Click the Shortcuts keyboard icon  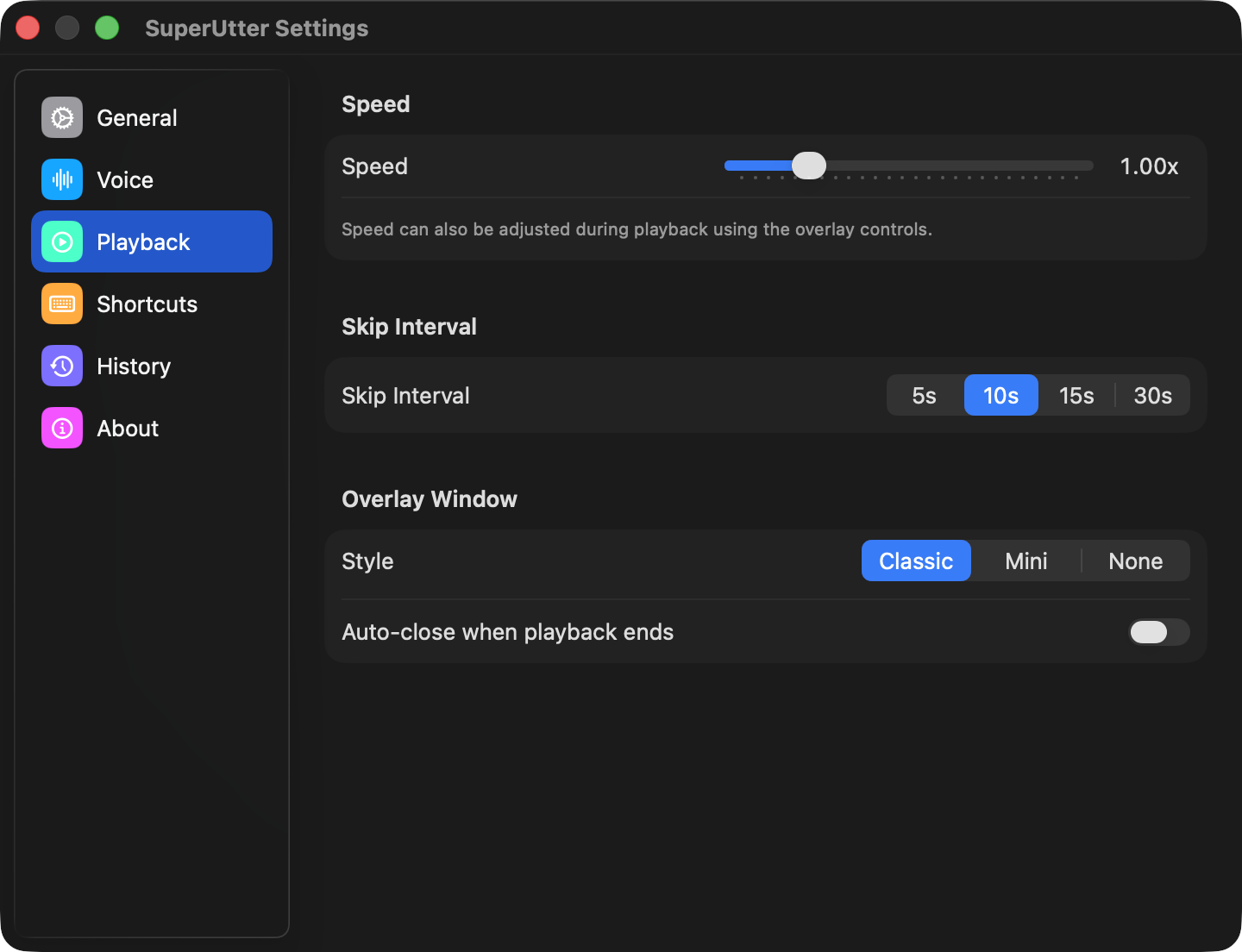point(62,304)
